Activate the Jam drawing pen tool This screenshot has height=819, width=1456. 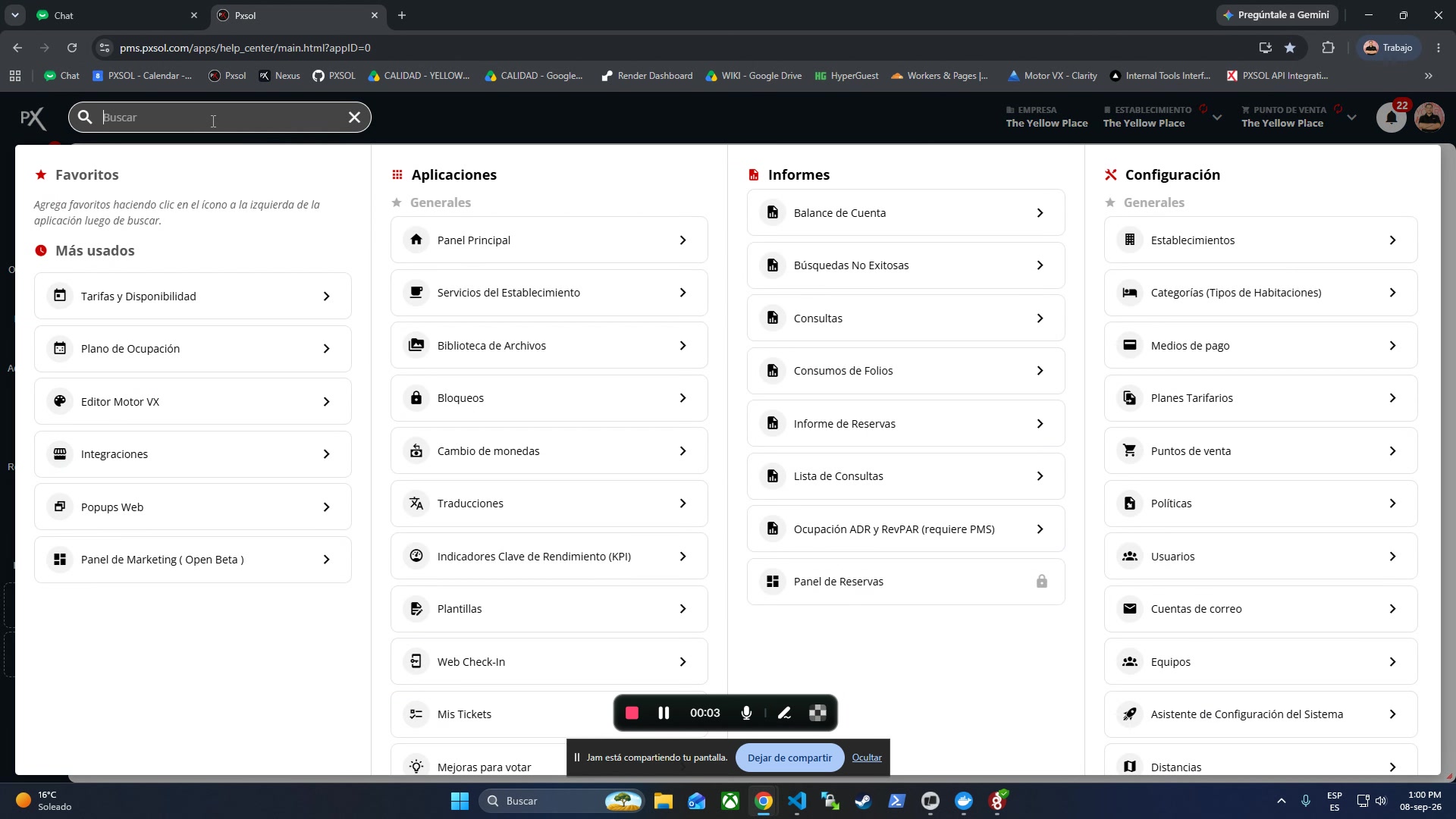(784, 713)
